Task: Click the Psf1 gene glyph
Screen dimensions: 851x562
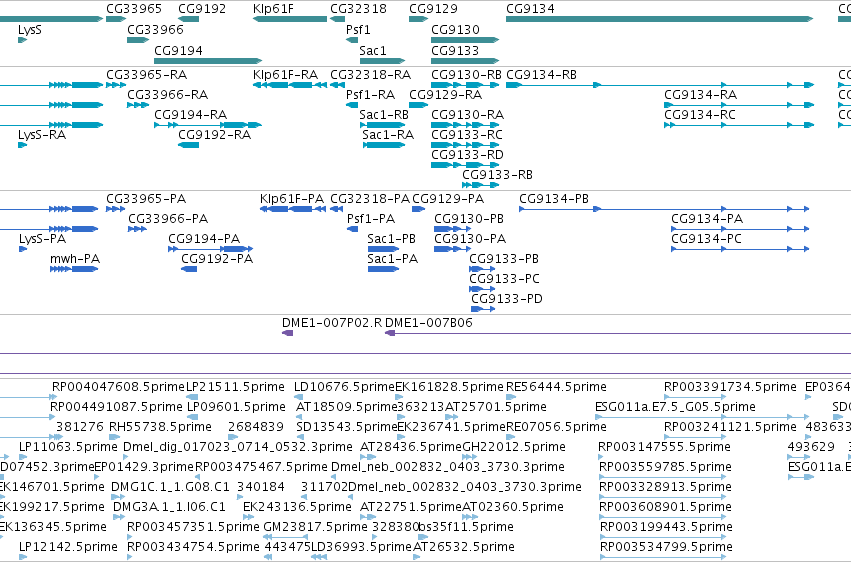Action: pyautogui.click(x=352, y=40)
